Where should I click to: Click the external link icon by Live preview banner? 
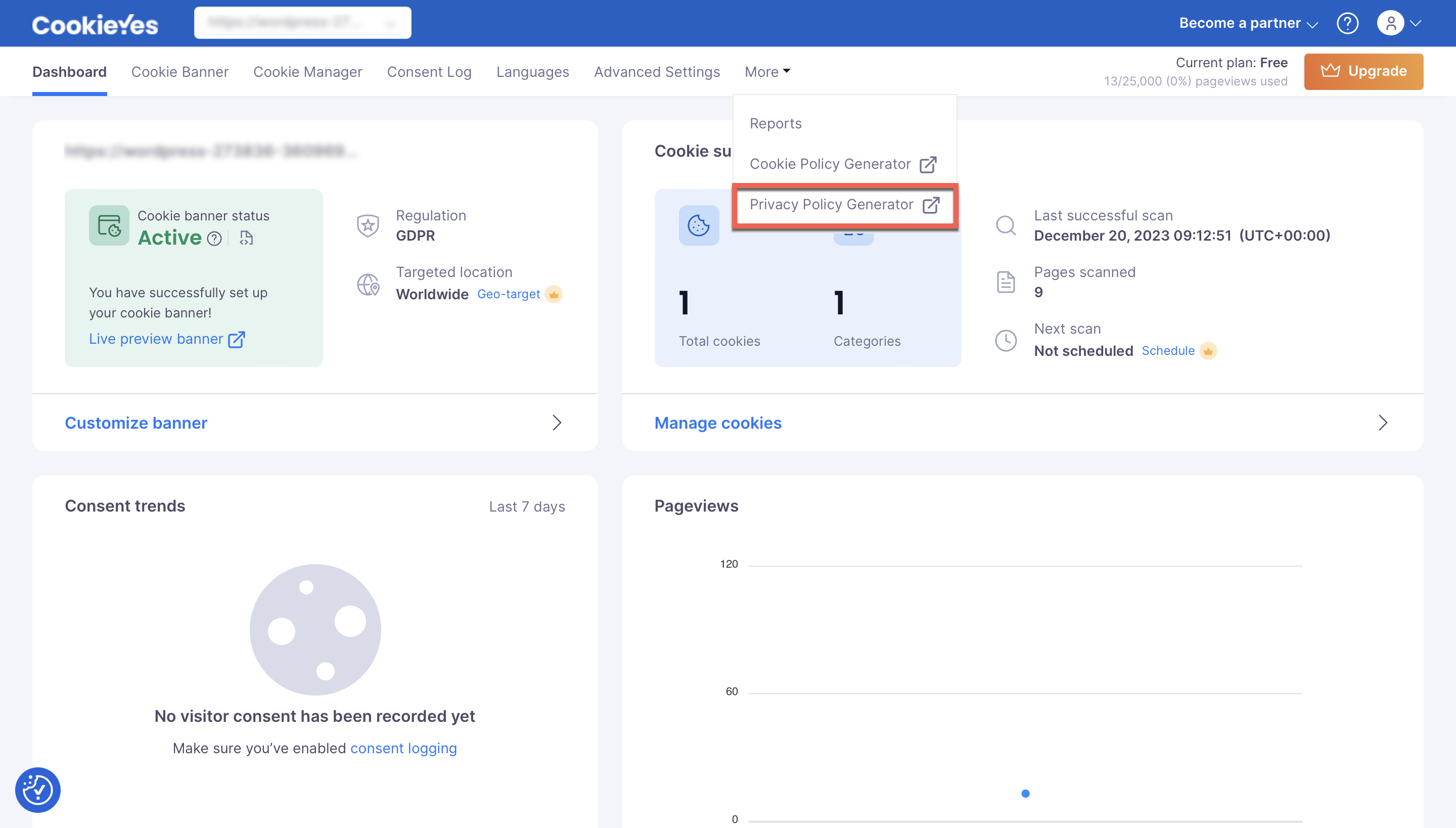236,340
